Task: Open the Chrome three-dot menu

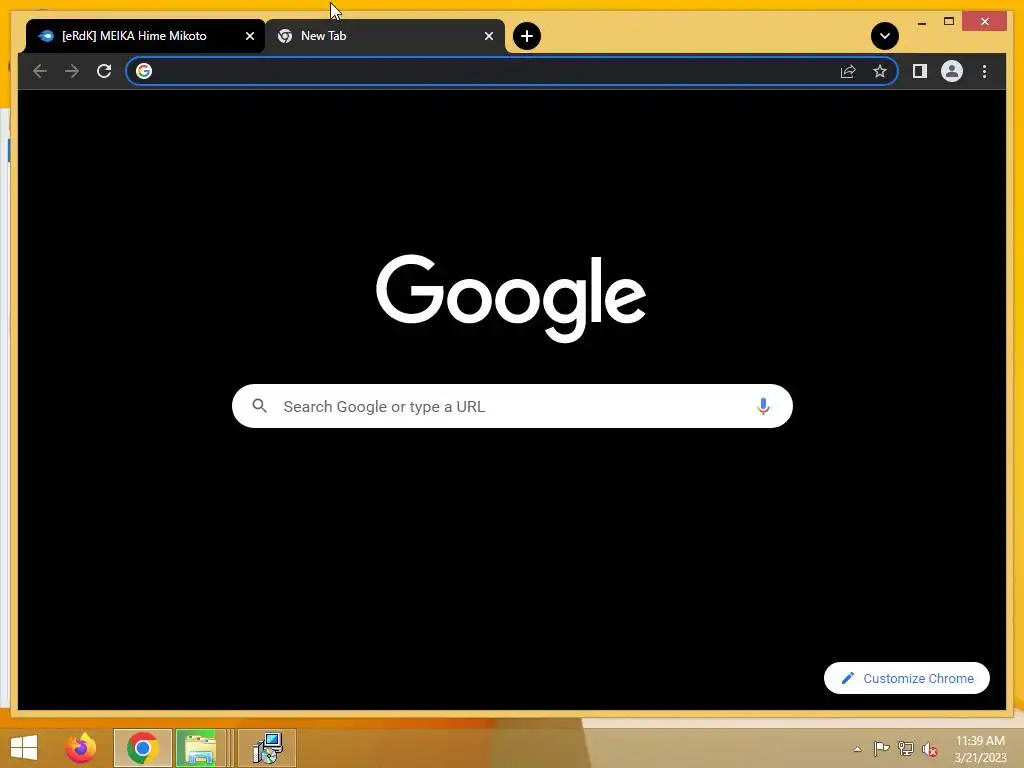Action: pos(984,71)
